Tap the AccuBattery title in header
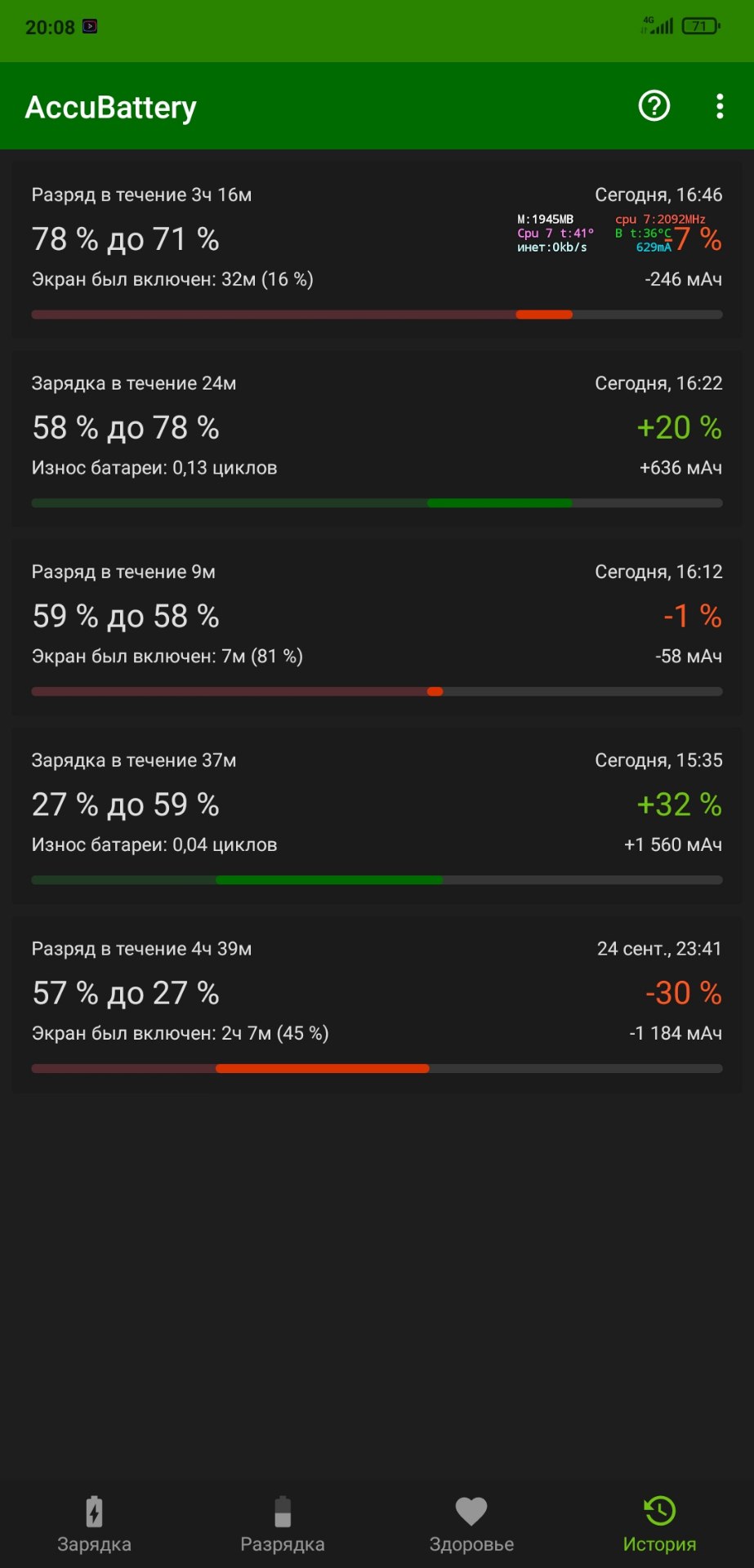The width and height of the screenshot is (754, 1568). (x=111, y=107)
